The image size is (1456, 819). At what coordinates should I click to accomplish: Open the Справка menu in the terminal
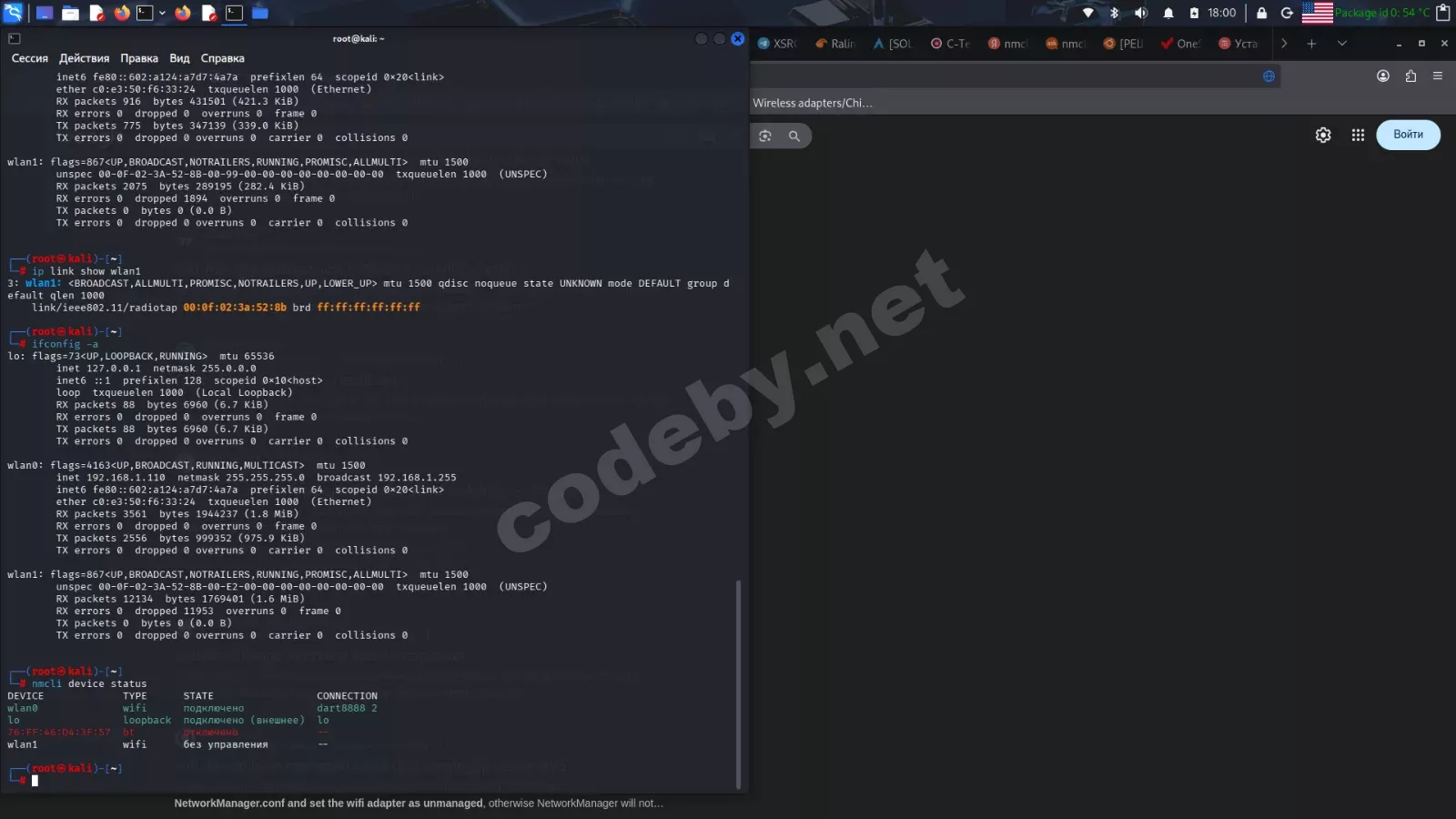pyautogui.click(x=223, y=58)
